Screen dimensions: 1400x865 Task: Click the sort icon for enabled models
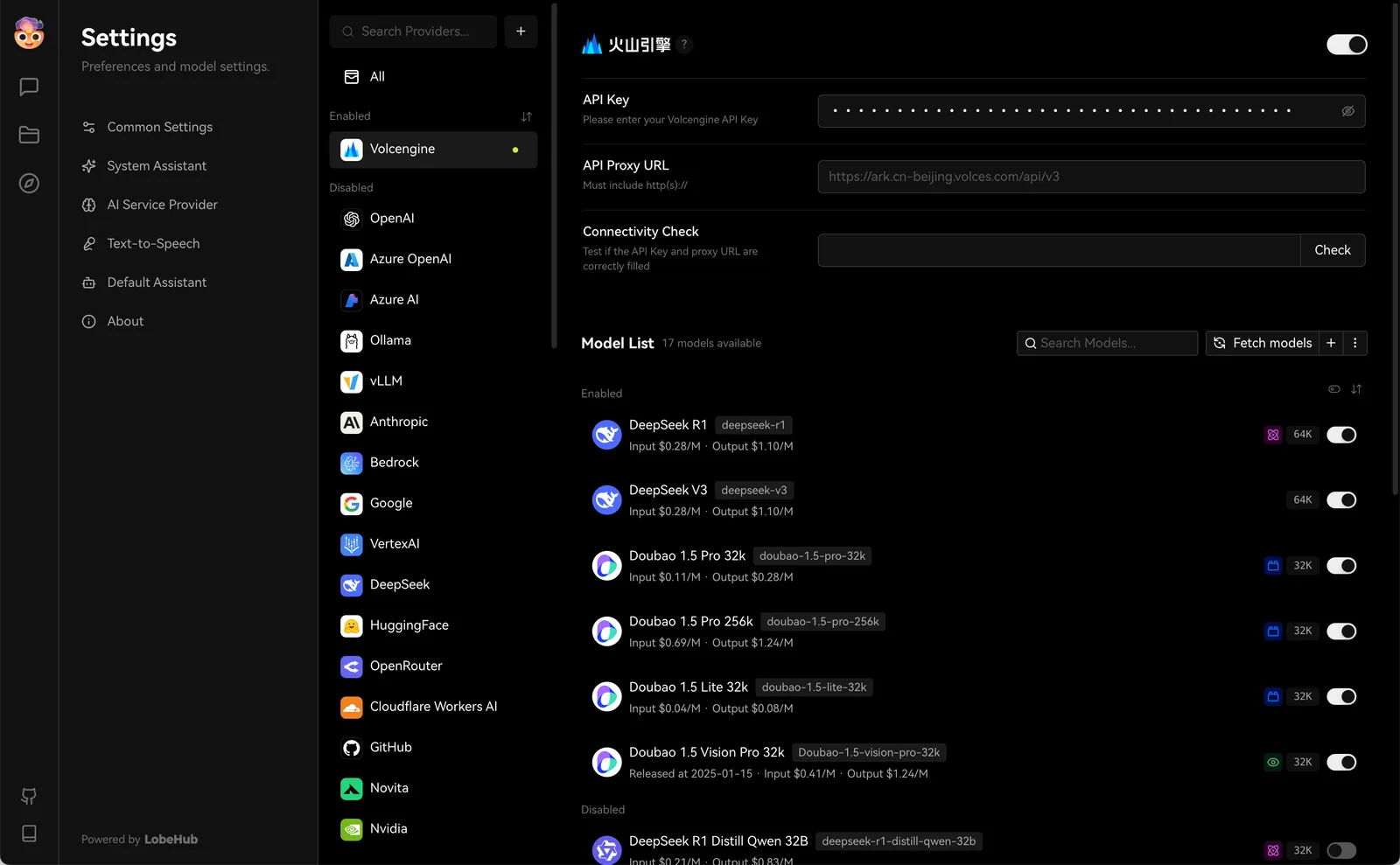click(1356, 389)
